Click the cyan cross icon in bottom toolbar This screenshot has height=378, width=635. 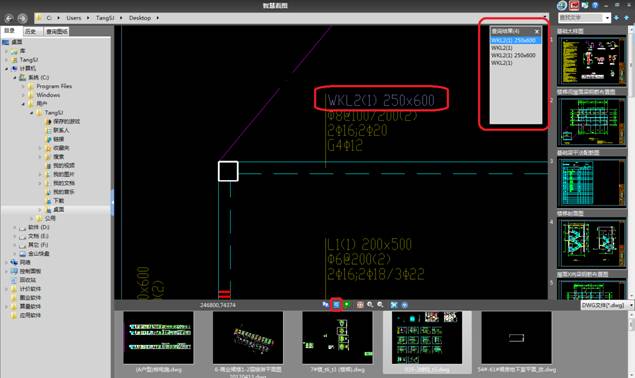click(394, 305)
